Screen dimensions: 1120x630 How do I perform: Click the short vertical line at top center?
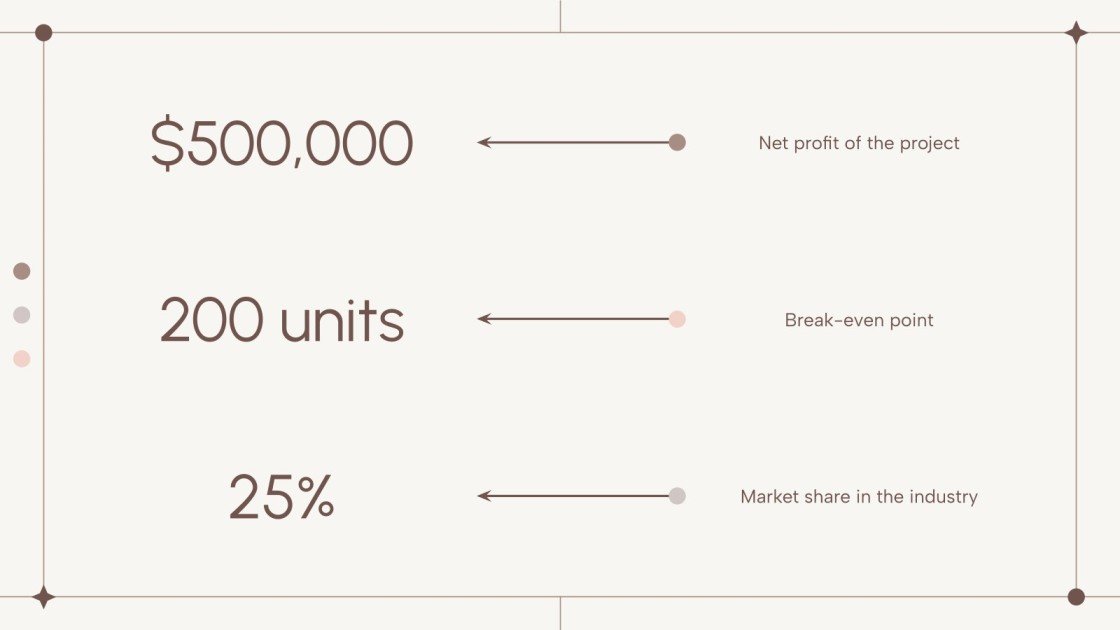point(560,16)
